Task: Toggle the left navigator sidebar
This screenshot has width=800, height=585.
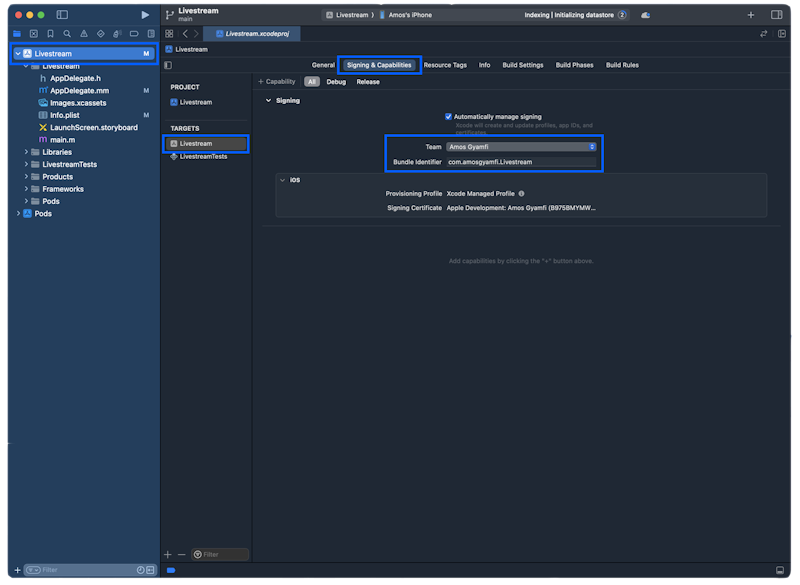Action: [62, 15]
